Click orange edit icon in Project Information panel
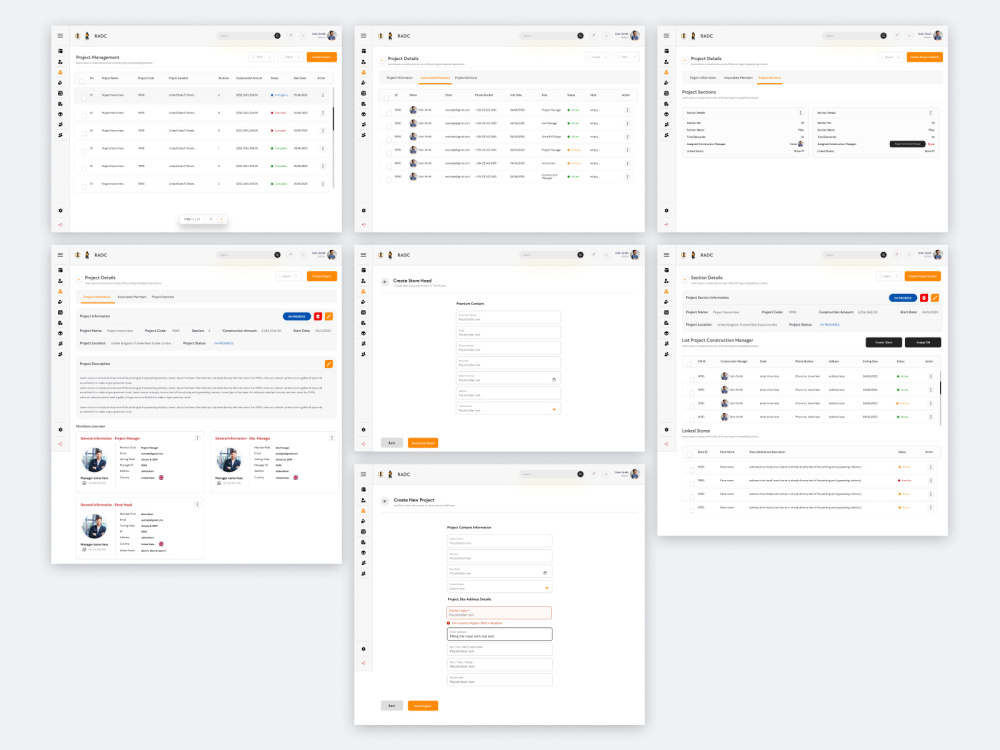The image size is (1000, 750). point(329,316)
